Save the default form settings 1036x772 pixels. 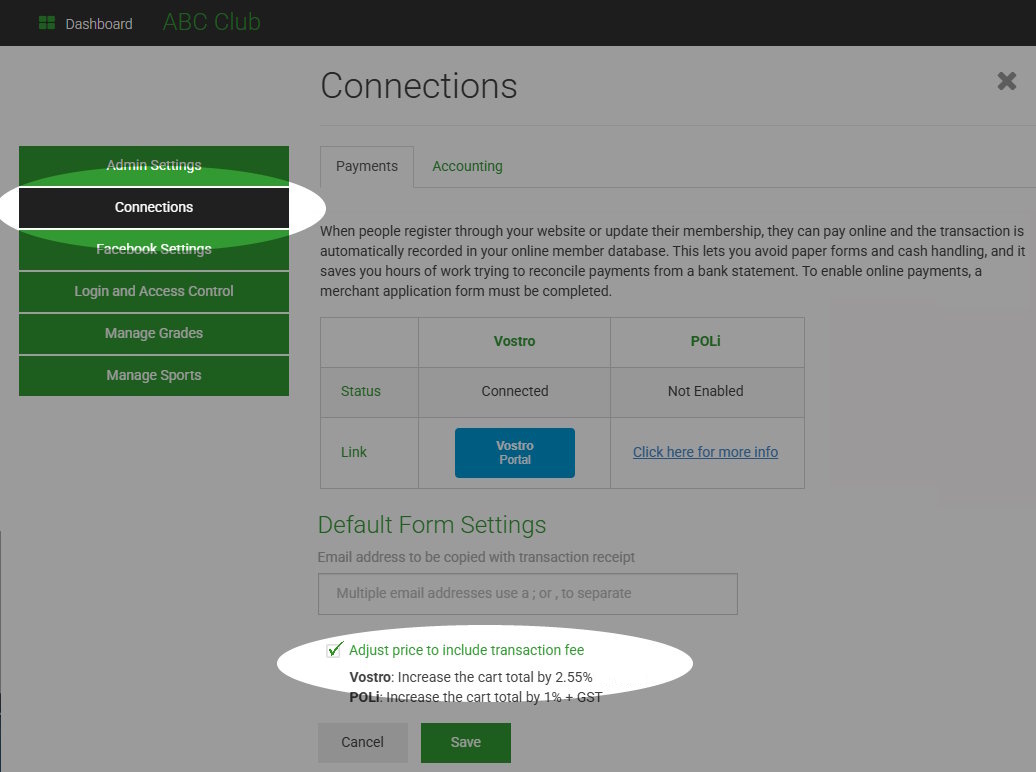pyautogui.click(x=465, y=742)
